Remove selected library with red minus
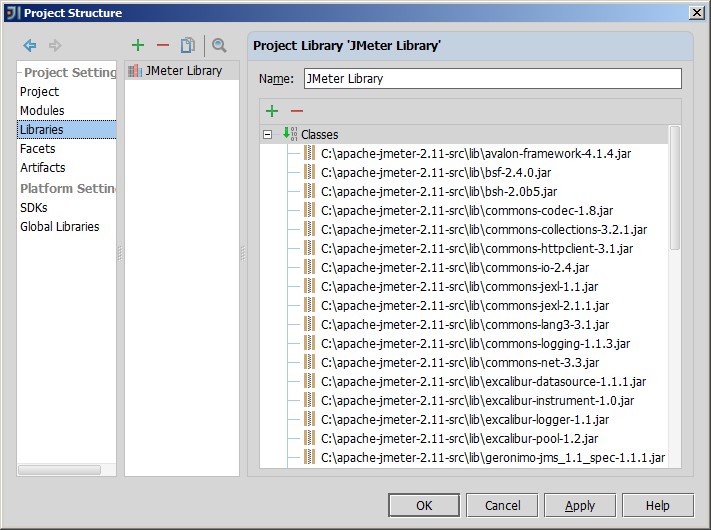This screenshot has height=530, width=711. click(162, 46)
